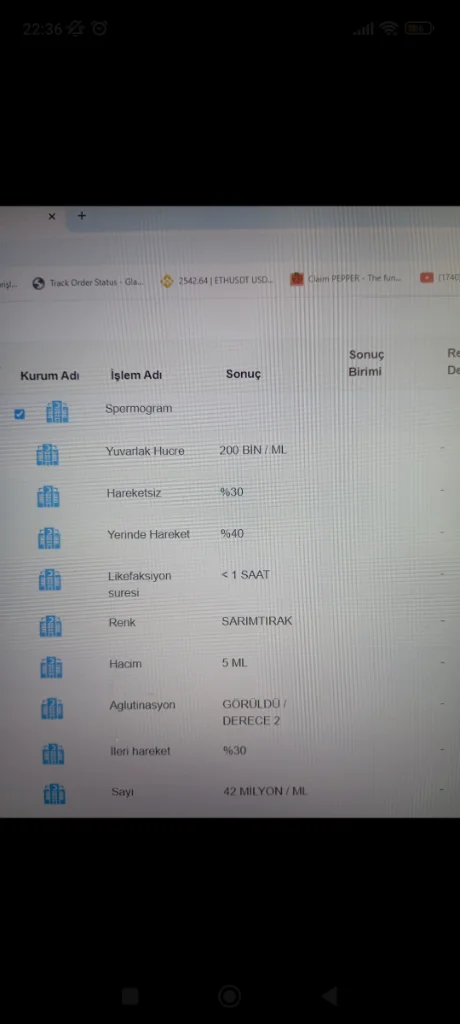Tap the Android home navigation button
The height and width of the screenshot is (1024, 460).
229,996
